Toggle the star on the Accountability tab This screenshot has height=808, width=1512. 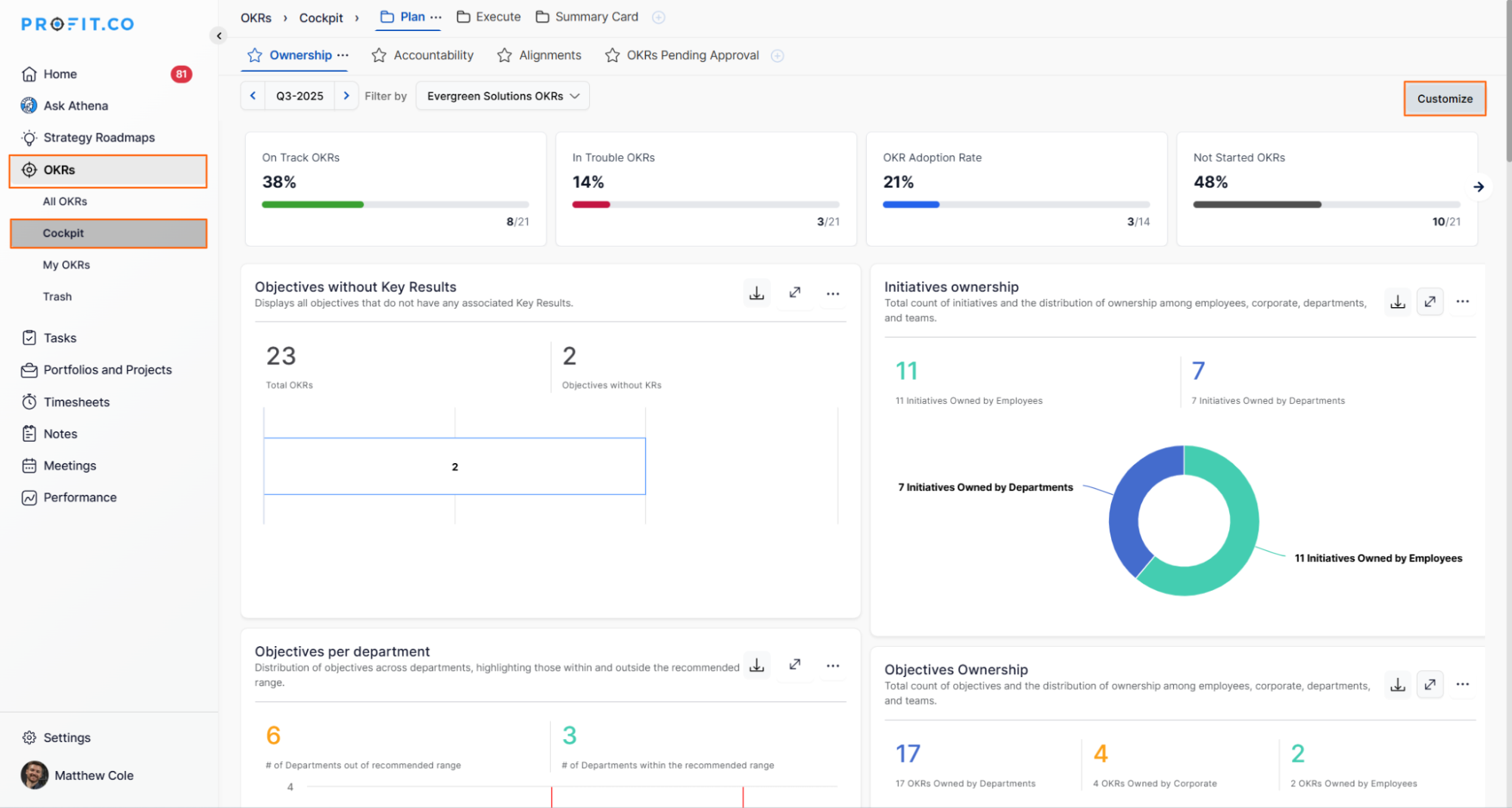pyautogui.click(x=379, y=55)
